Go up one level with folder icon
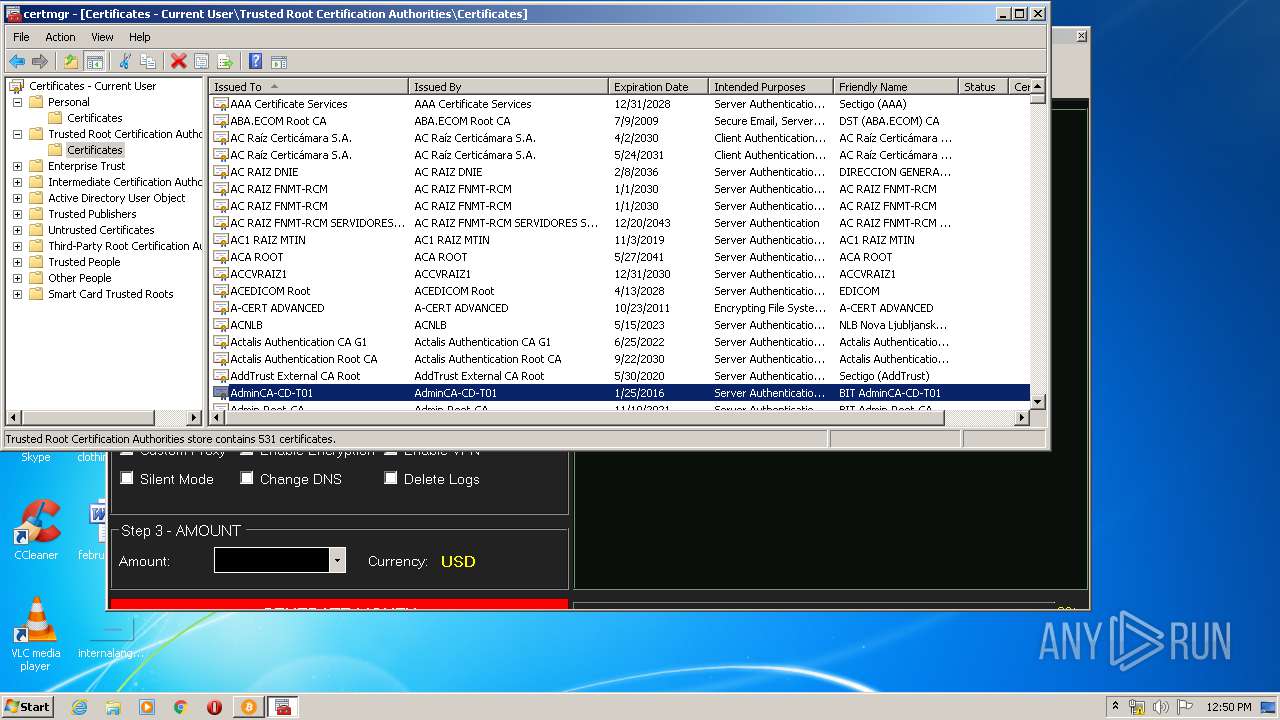The image size is (1280, 720). [x=71, y=61]
